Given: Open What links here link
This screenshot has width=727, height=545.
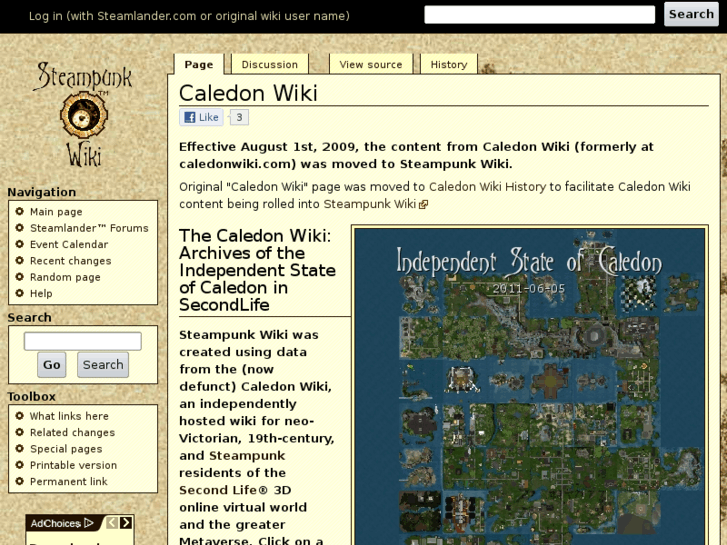Looking at the screenshot, I should tap(69, 416).
